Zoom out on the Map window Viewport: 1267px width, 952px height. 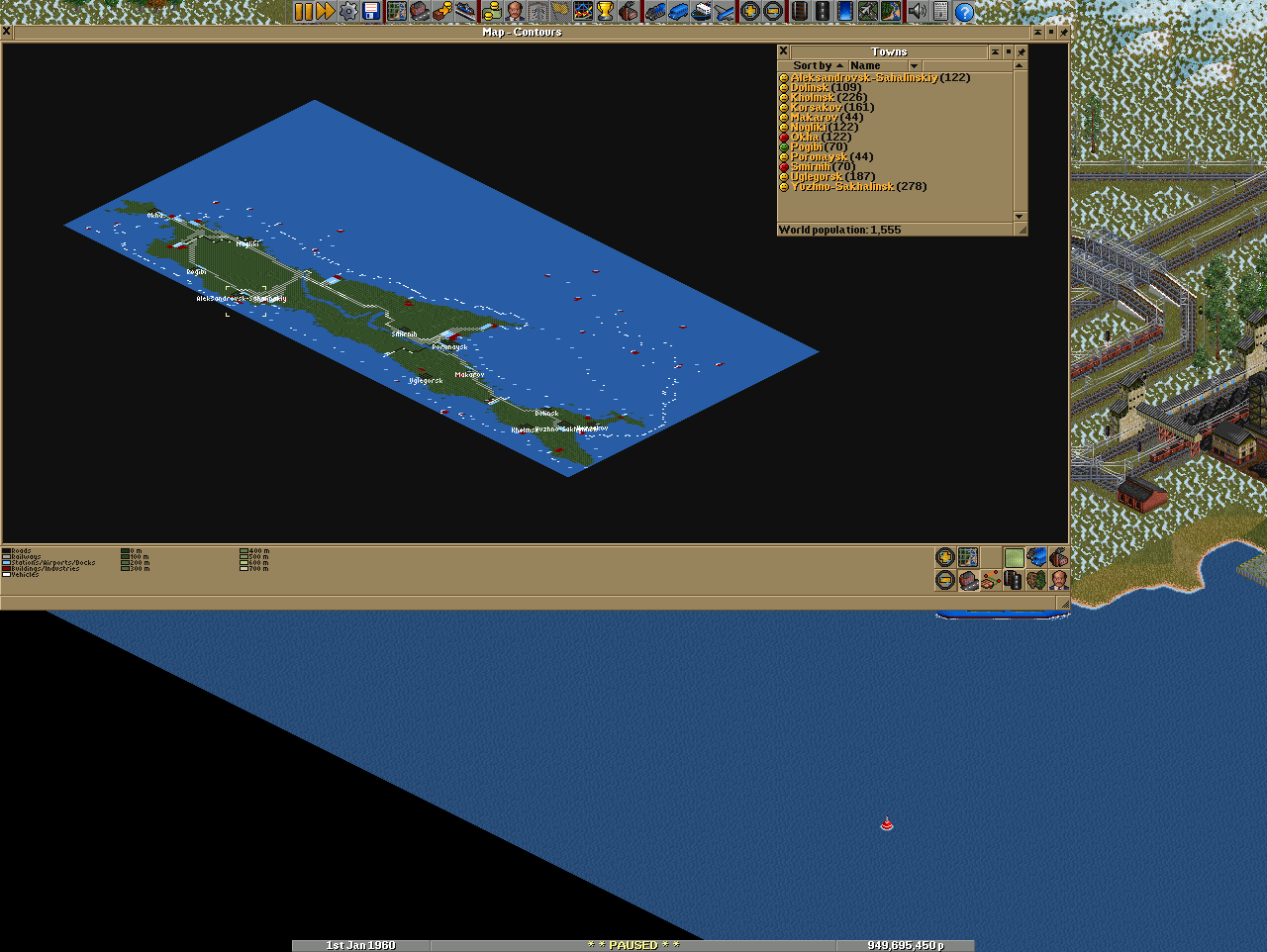coord(945,580)
